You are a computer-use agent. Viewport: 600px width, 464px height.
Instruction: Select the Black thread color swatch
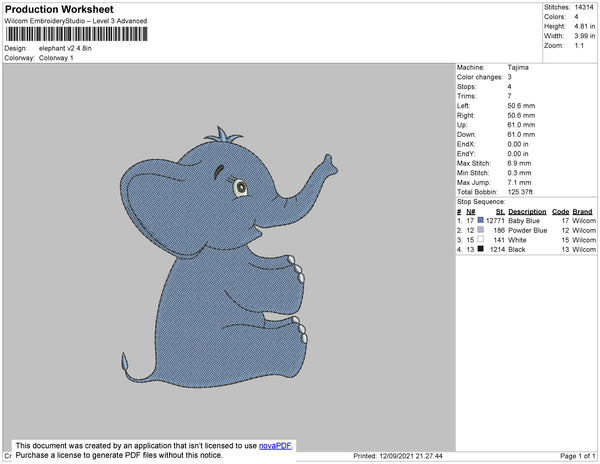click(x=481, y=249)
